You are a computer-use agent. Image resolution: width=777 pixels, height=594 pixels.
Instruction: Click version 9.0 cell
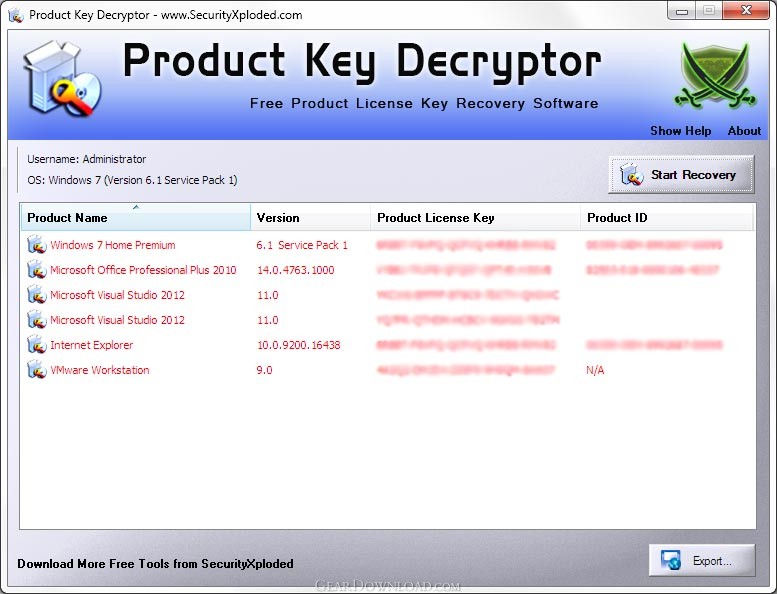265,370
